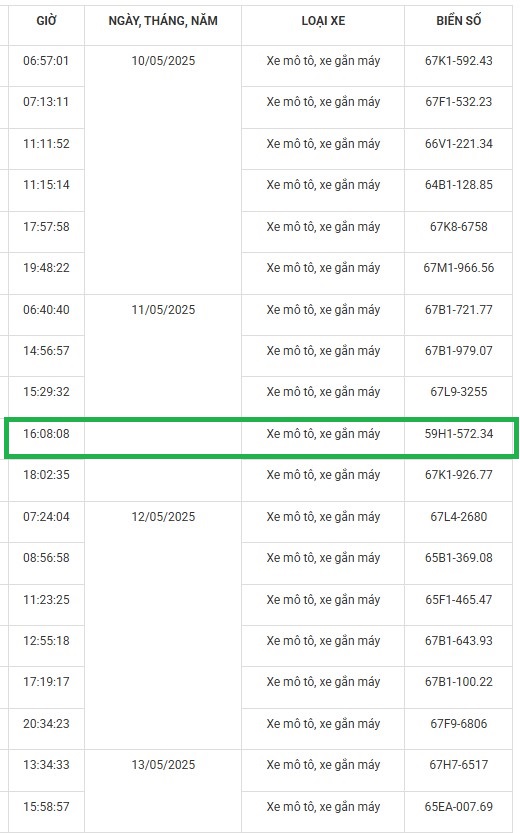Select the date cell 11/05/2025
Image resolution: width=520 pixels, height=833 pixels.
(163, 310)
